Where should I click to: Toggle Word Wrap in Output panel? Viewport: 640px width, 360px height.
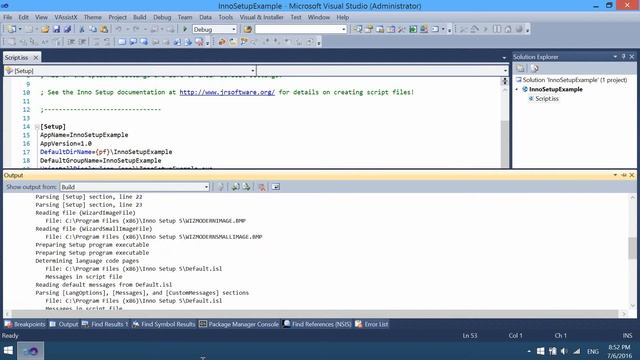[x=276, y=187]
